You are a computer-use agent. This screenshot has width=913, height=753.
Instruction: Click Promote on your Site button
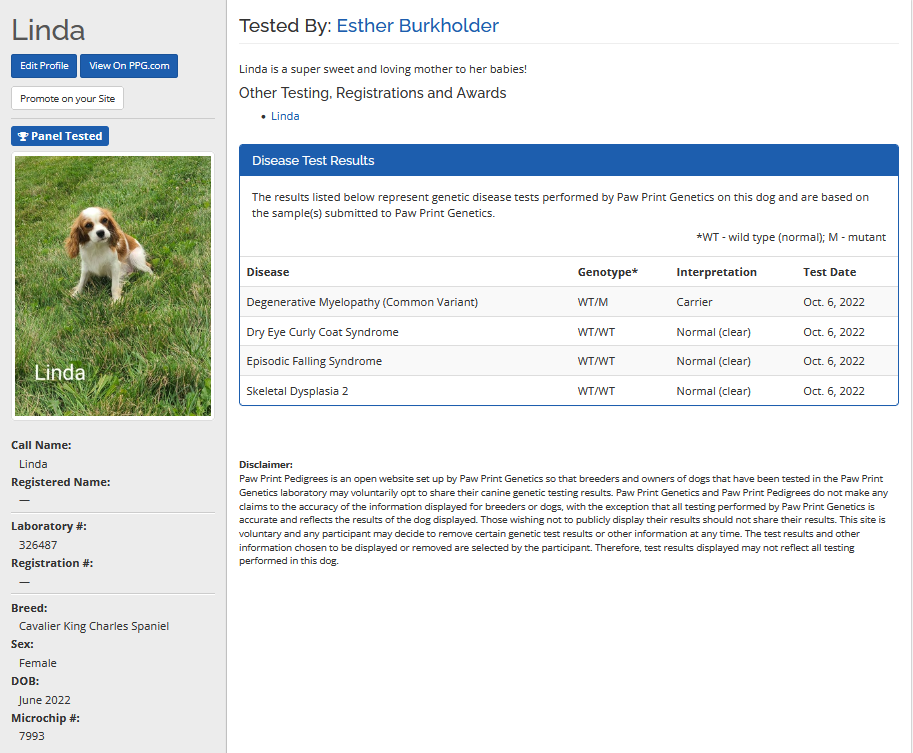68,99
